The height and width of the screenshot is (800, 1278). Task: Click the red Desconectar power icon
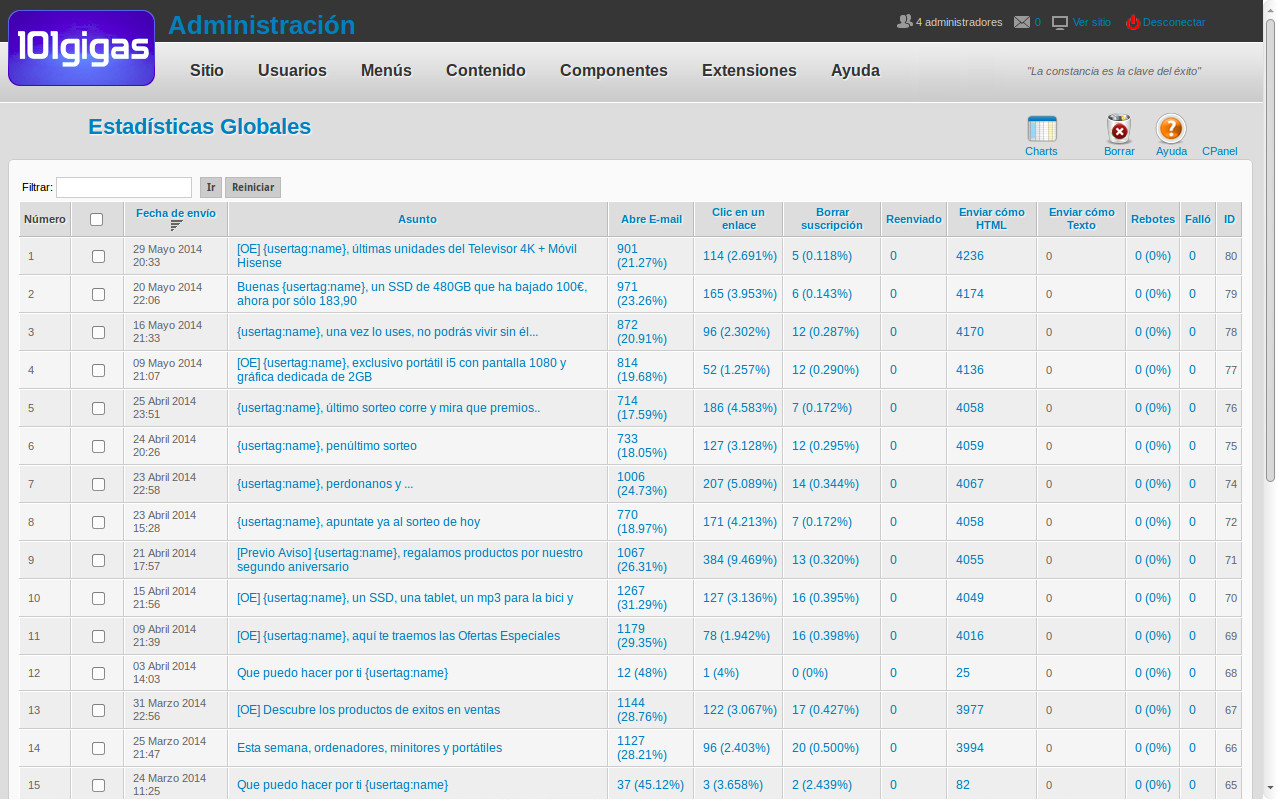tap(1133, 22)
